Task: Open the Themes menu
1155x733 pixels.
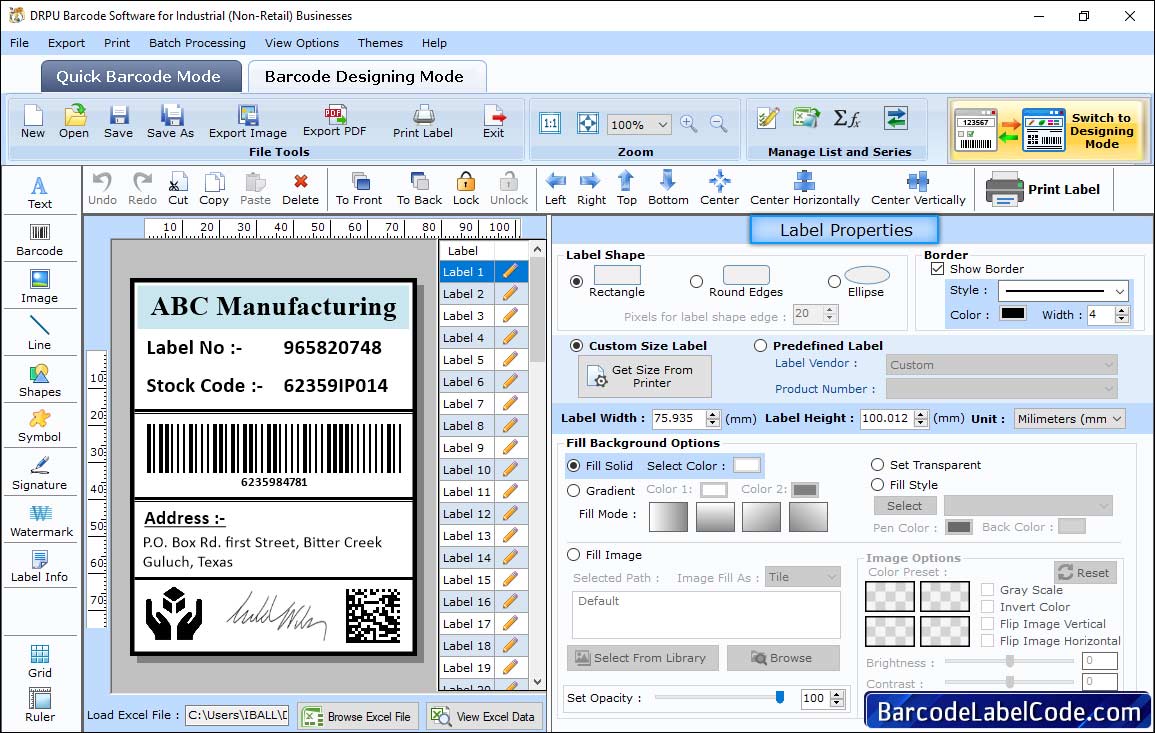Action: pyautogui.click(x=380, y=43)
